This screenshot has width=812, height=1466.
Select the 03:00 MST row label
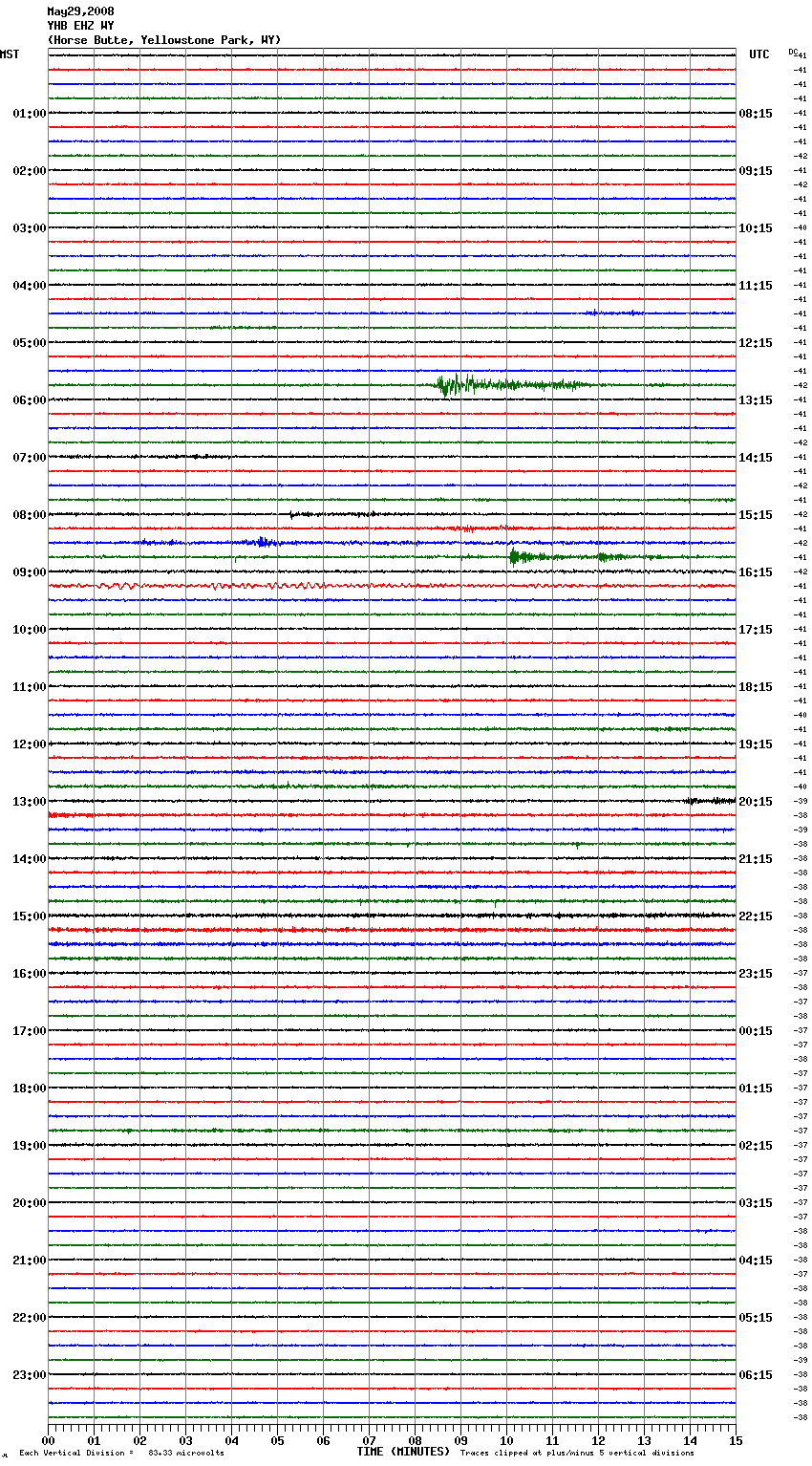[x=30, y=228]
